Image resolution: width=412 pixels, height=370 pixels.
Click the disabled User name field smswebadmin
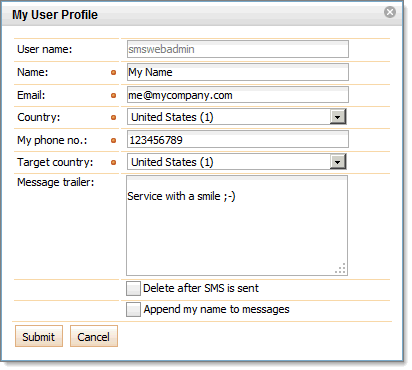click(x=238, y=49)
